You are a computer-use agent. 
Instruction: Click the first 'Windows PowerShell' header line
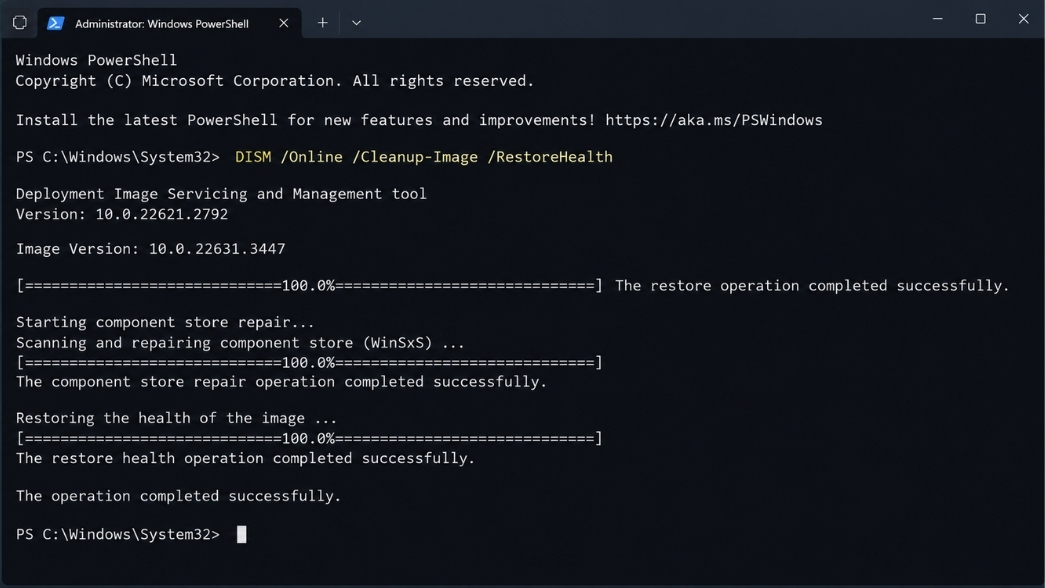97,60
